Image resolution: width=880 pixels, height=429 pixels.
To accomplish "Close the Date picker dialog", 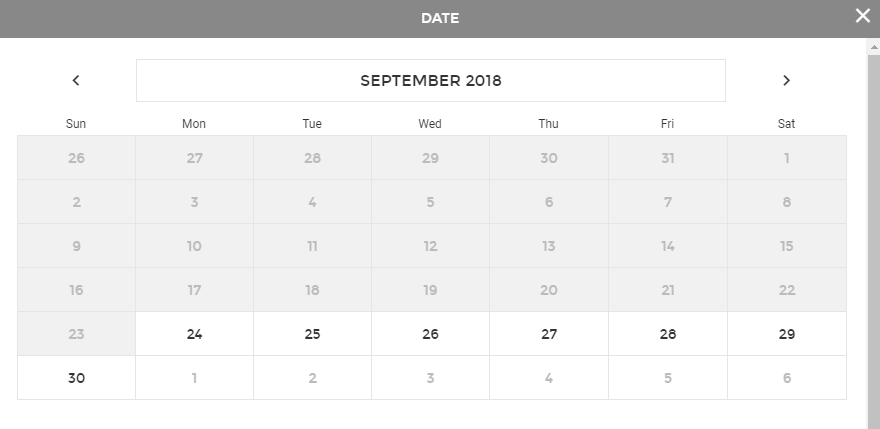I will point(862,15).
